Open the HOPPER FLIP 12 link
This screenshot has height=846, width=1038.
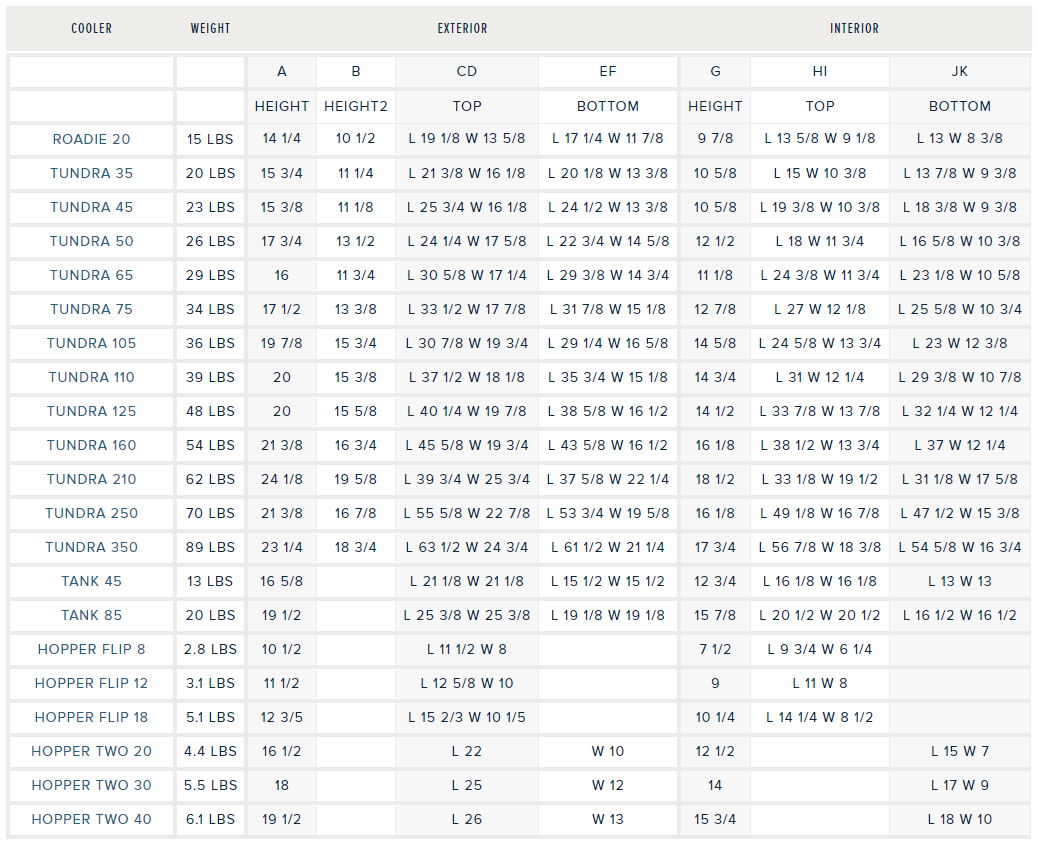click(91, 683)
